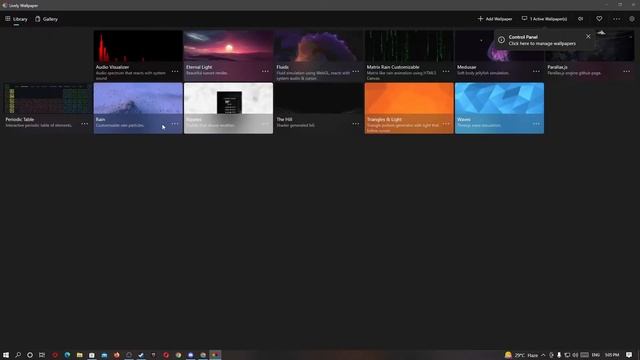Select the Parallax.js wallpaper tile
Screen dimensions: 640x360
click(x=590, y=55)
